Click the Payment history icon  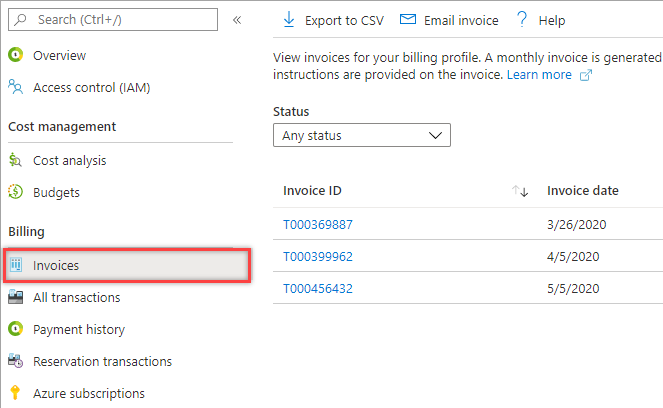point(15,329)
